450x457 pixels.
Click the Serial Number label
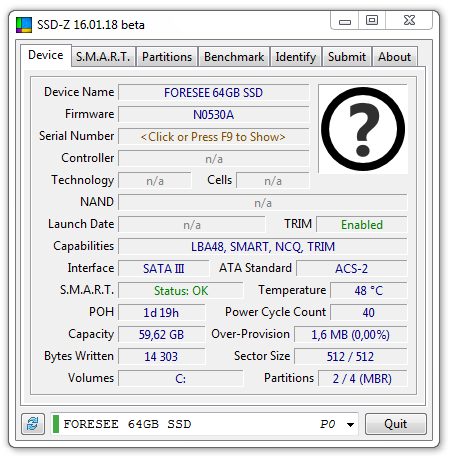point(76,136)
